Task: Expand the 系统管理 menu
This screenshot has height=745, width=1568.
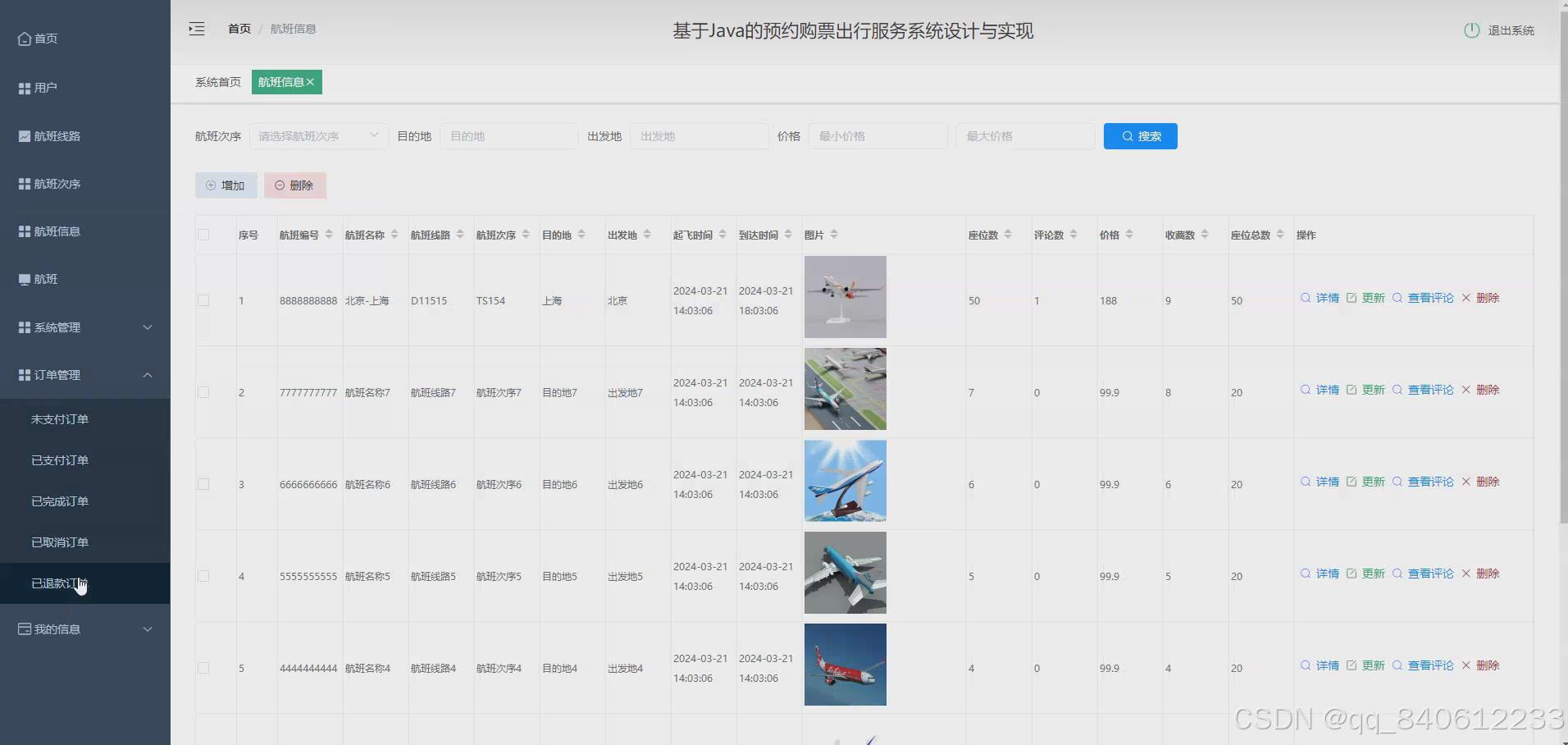Action: (82, 327)
